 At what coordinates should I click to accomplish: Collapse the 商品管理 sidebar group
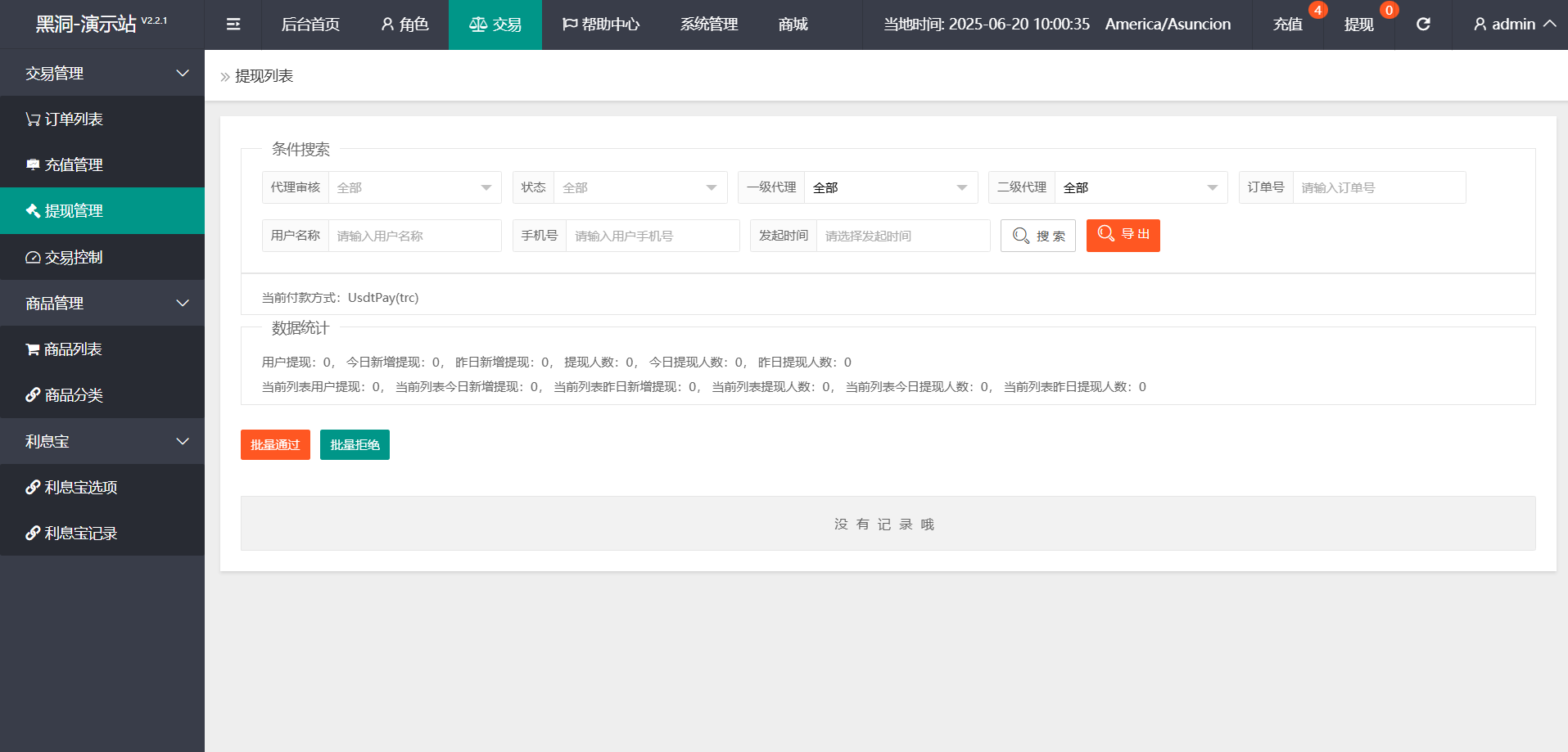pos(102,303)
